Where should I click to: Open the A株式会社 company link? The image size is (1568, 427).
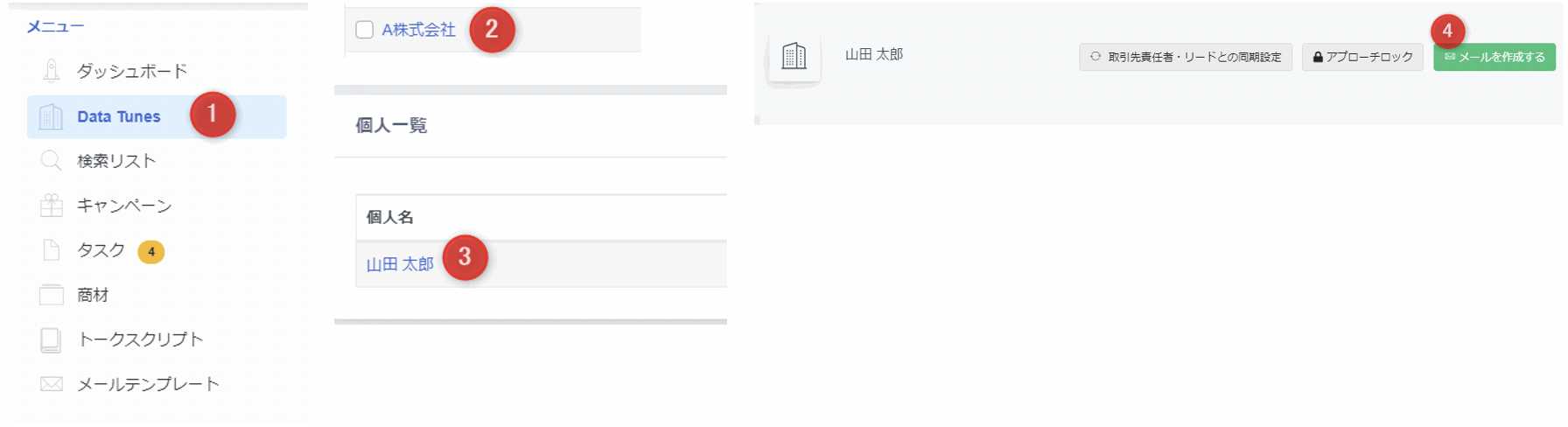tap(418, 30)
